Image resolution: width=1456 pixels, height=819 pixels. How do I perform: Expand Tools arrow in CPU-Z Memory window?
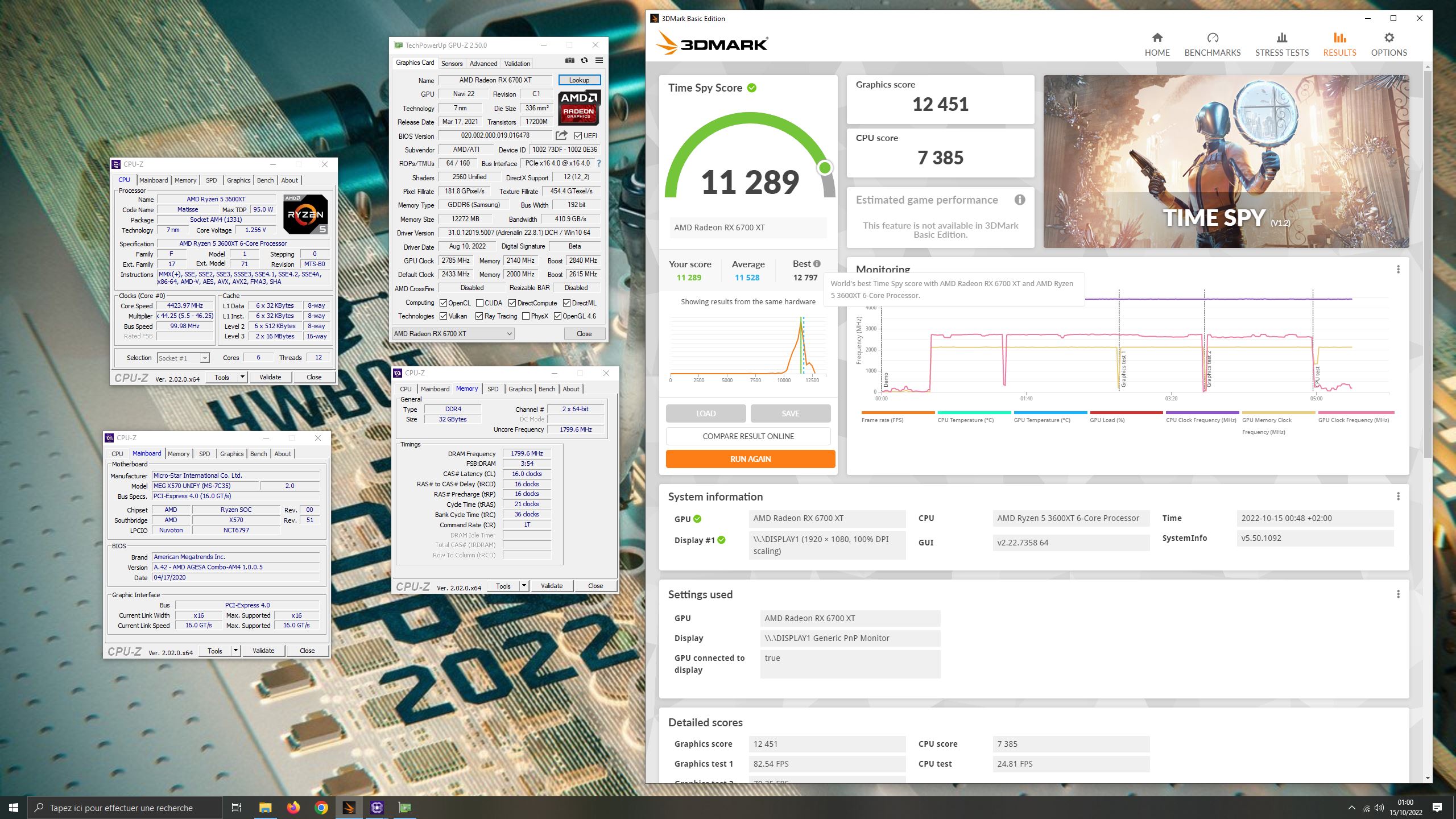click(x=524, y=585)
